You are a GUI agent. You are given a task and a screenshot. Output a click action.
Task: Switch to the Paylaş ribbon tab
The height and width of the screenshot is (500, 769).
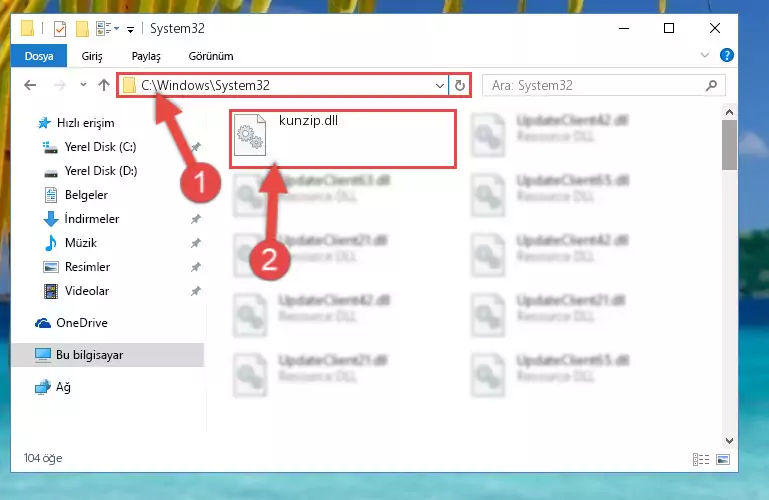[146, 56]
